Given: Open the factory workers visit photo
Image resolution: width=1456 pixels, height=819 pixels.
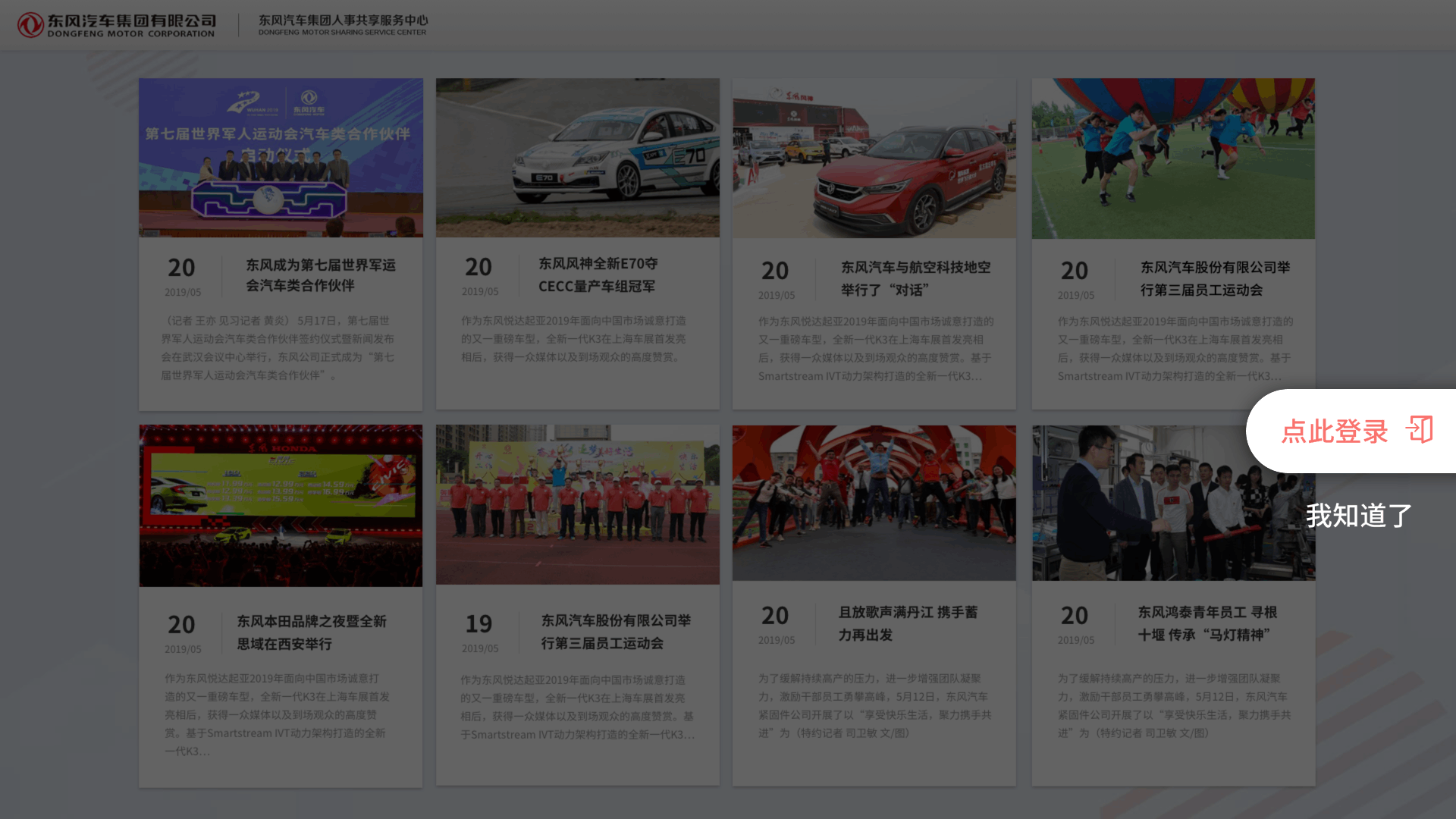Looking at the screenshot, I should pos(1173,504).
